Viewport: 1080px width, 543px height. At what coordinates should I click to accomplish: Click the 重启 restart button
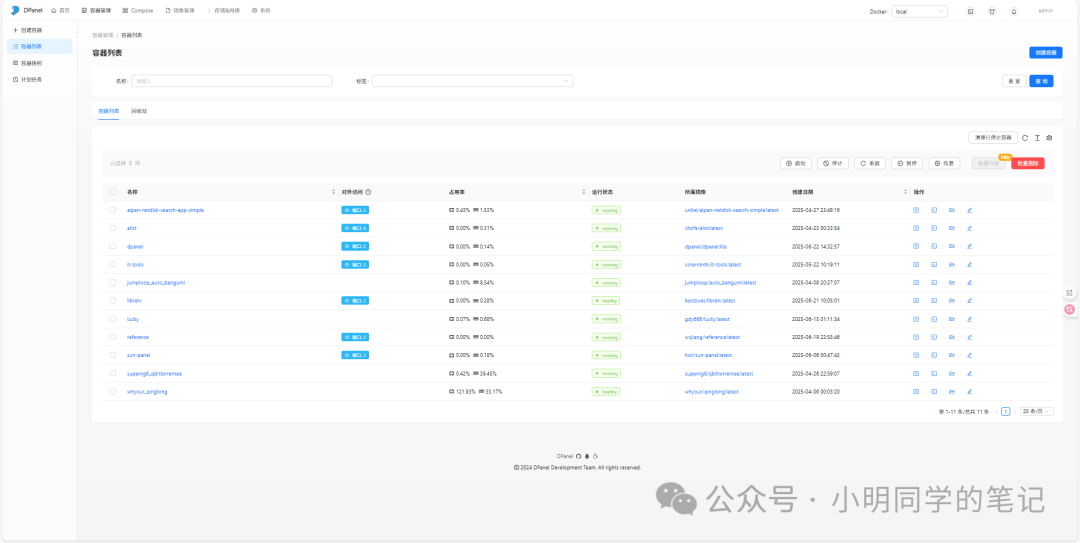pos(870,163)
